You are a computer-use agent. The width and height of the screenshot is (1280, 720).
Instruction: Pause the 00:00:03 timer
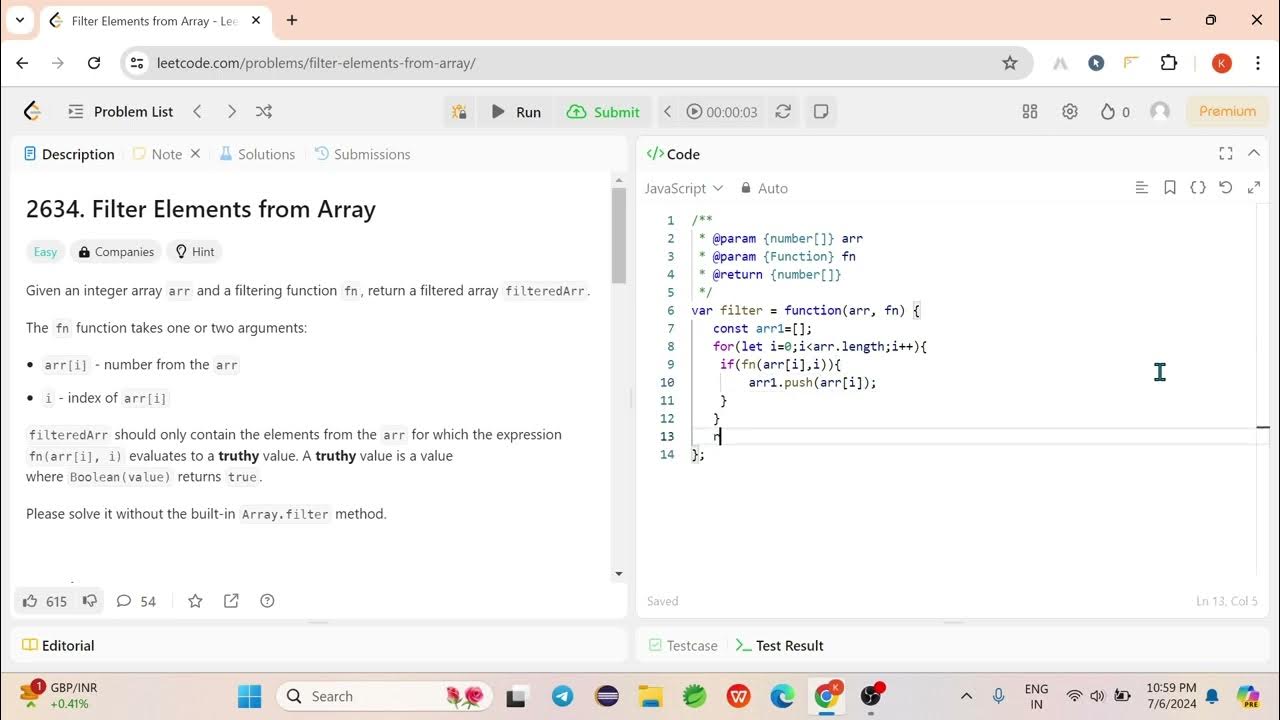pyautogui.click(x=694, y=112)
